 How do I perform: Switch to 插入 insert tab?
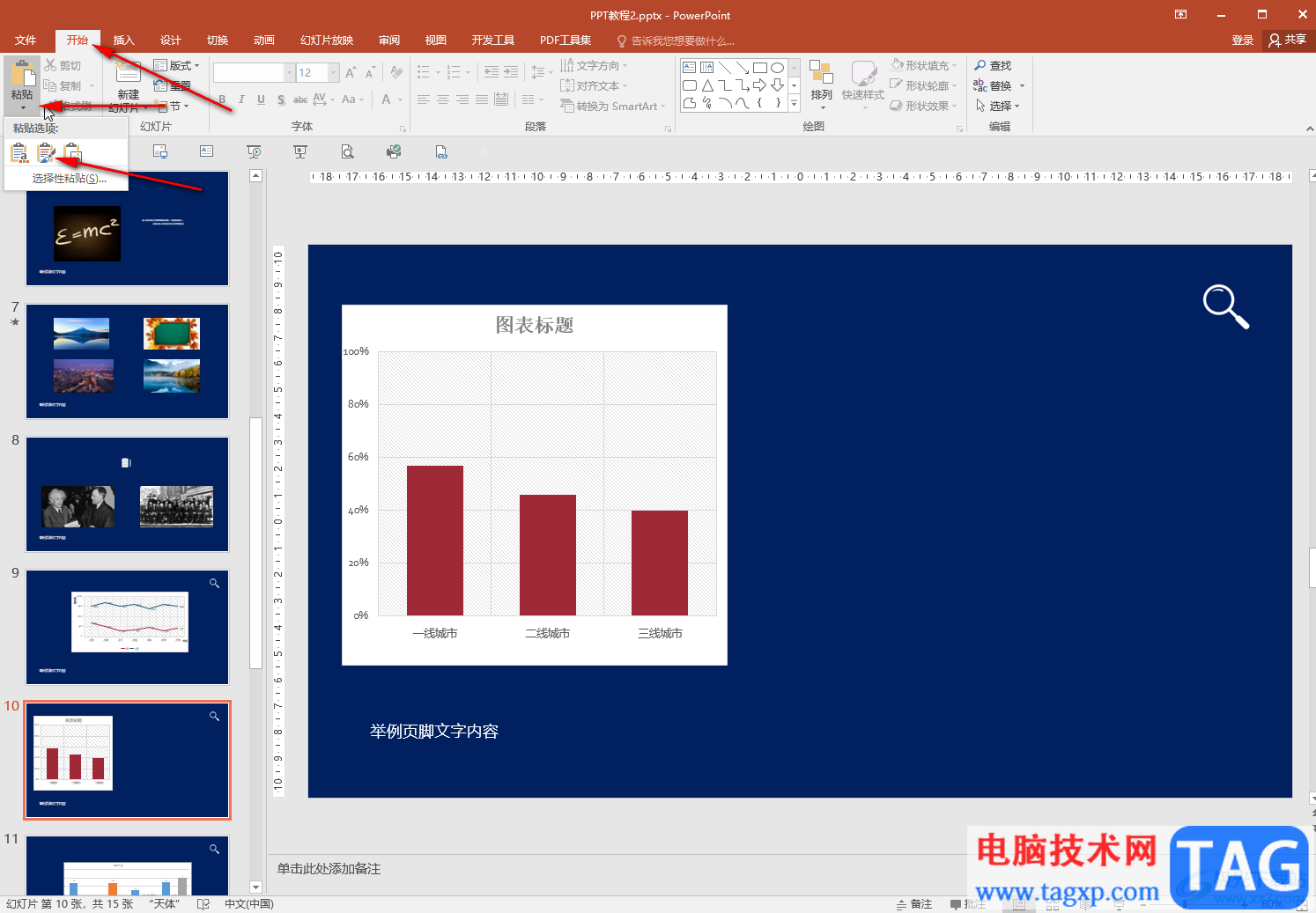[124, 40]
